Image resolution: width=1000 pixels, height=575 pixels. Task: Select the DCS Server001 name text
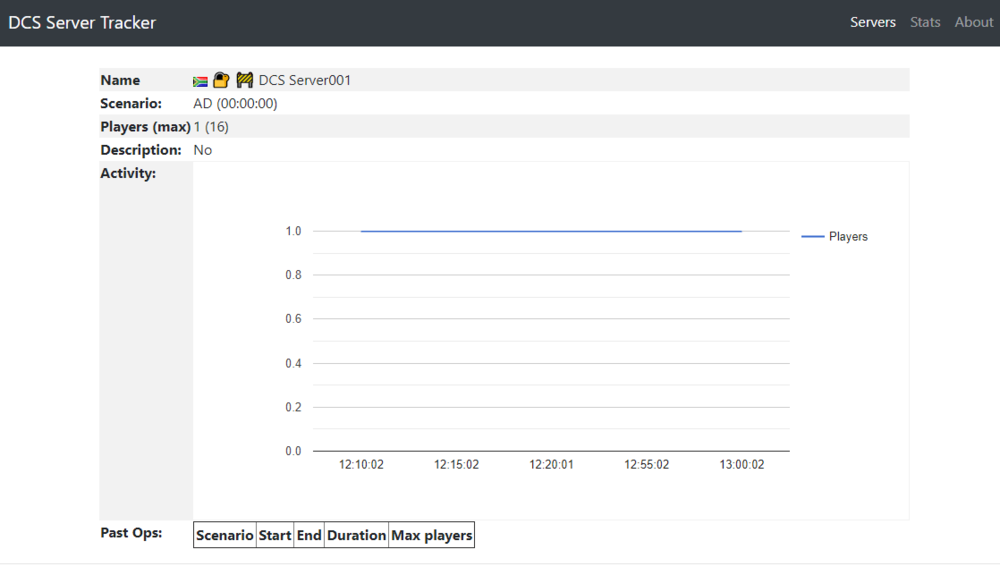tap(305, 80)
